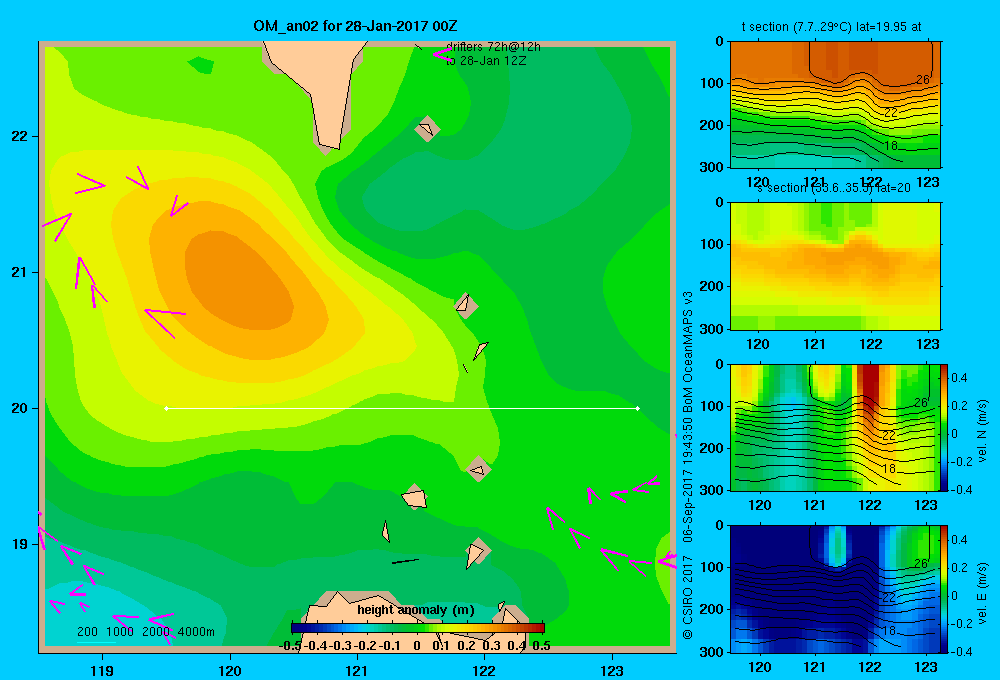Click the 'vel. N (m/s)' axis label
Screen dimensions: 1000x680
click(982, 430)
